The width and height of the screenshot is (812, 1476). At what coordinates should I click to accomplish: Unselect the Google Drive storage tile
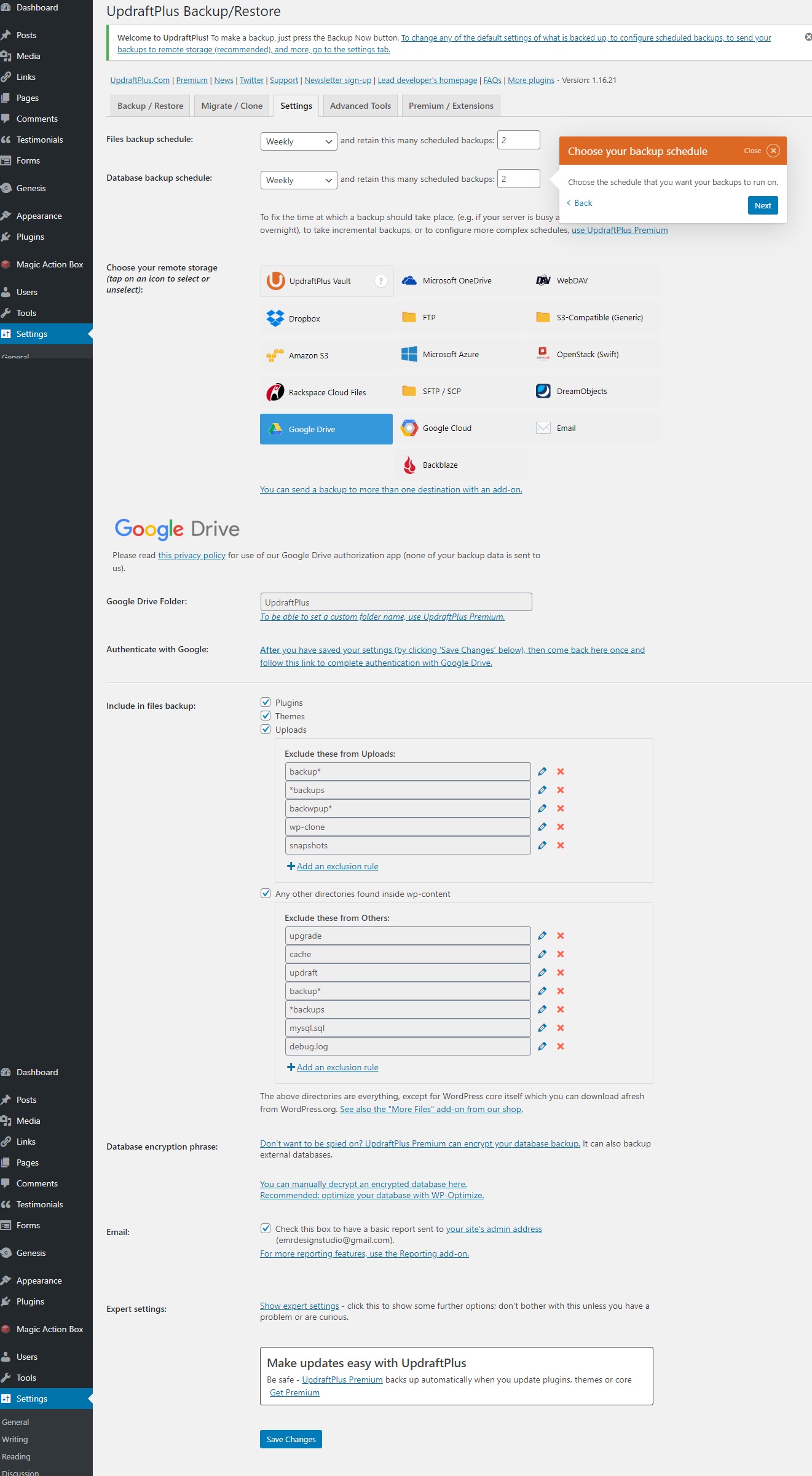[x=326, y=429]
